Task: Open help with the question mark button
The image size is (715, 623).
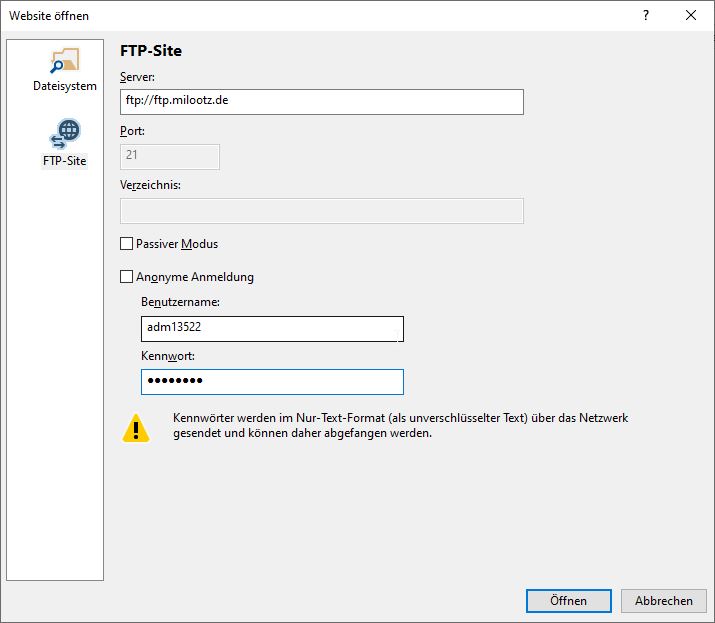Action: click(645, 15)
